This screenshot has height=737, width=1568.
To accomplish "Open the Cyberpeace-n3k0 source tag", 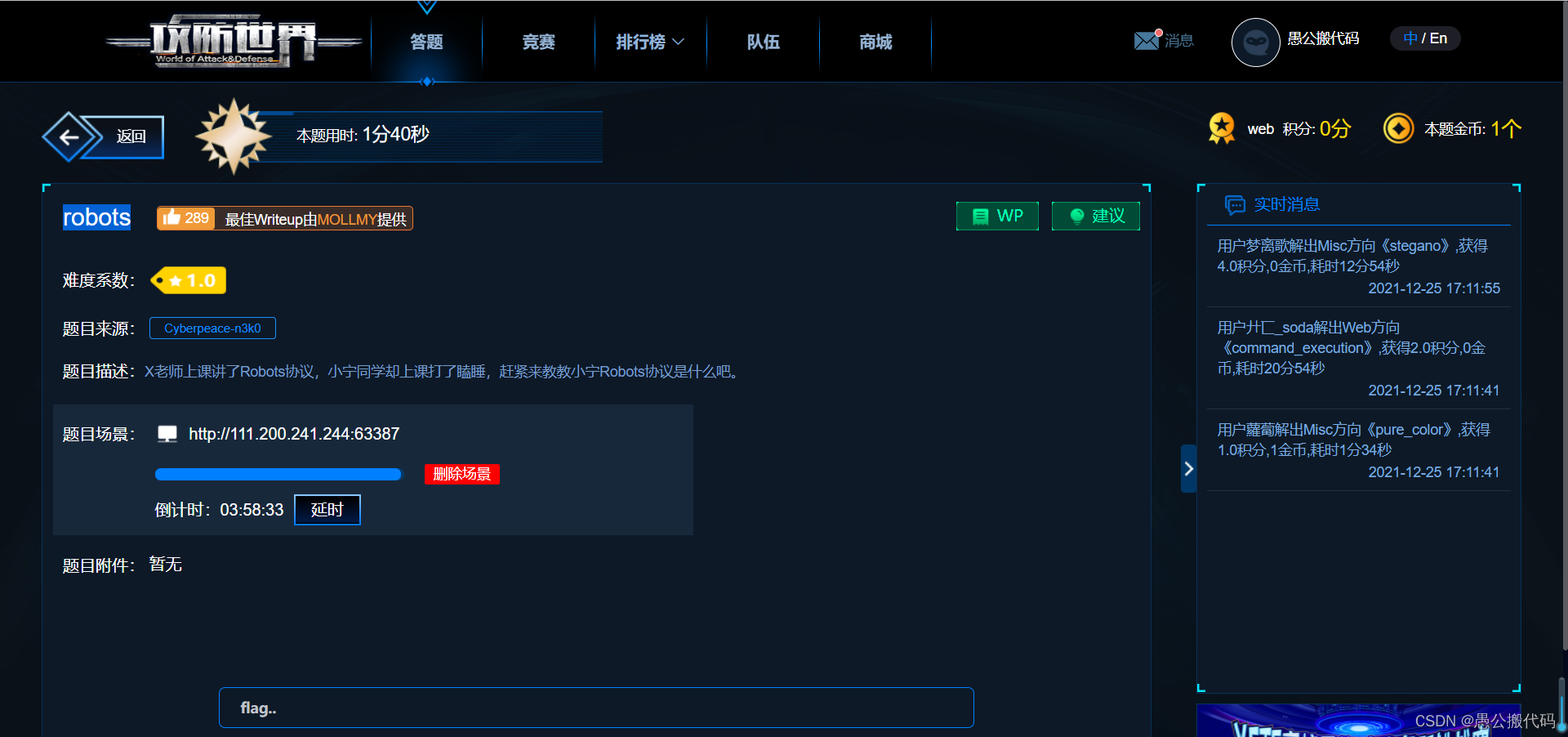I will [x=212, y=328].
